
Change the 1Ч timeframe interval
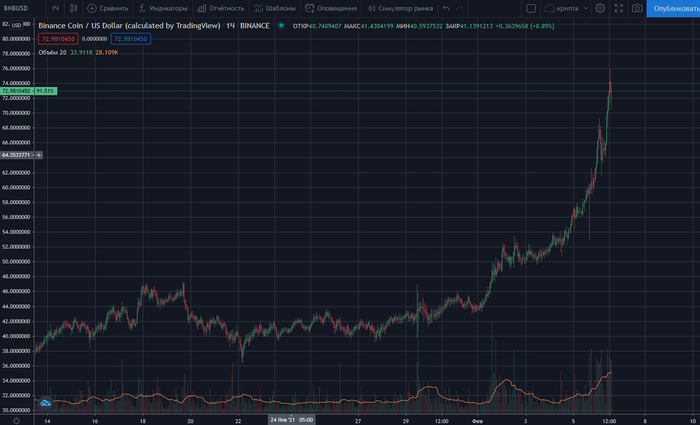pos(55,8)
